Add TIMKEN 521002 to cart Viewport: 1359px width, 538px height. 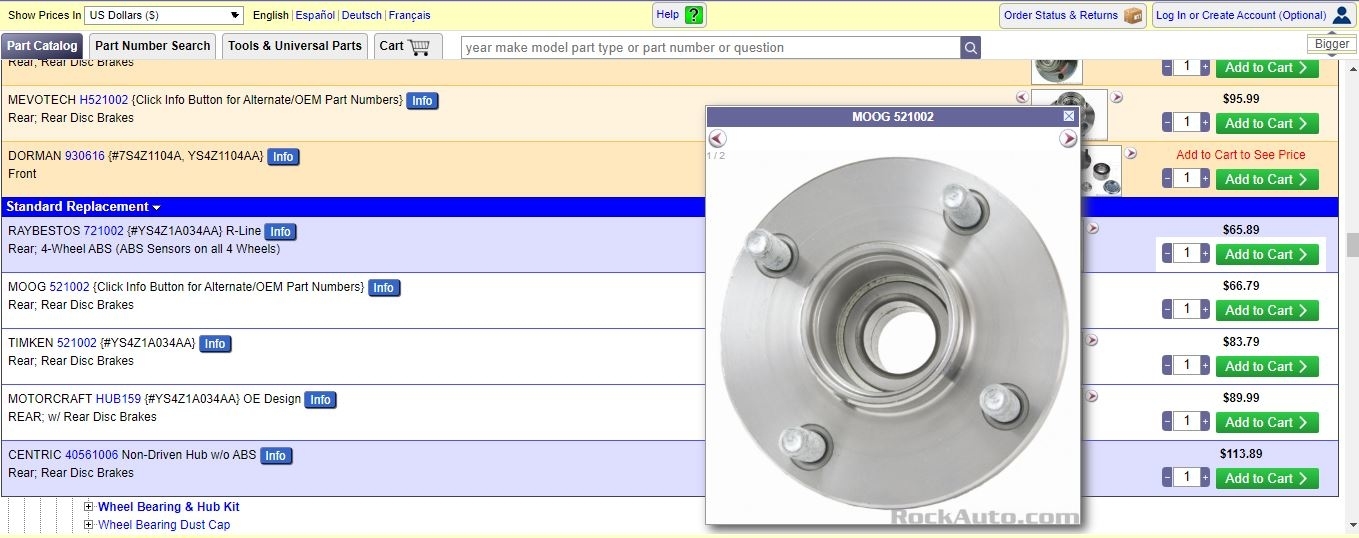tap(1267, 366)
